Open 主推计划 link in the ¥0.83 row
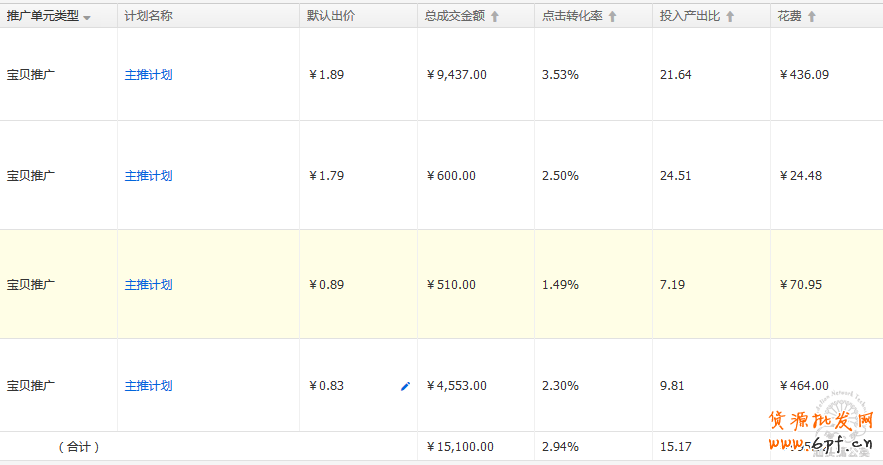The width and height of the screenshot is (883, 465). pyautogui.click(x=148, y=386)
